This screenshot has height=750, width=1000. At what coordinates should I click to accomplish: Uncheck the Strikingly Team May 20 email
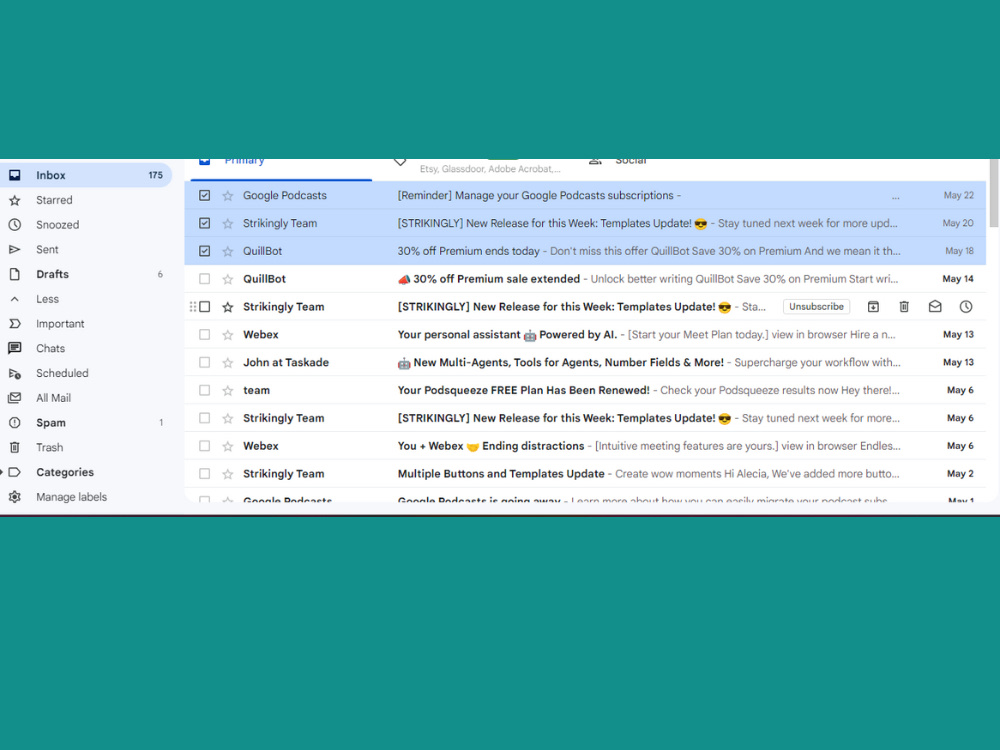tap(204, 223)
